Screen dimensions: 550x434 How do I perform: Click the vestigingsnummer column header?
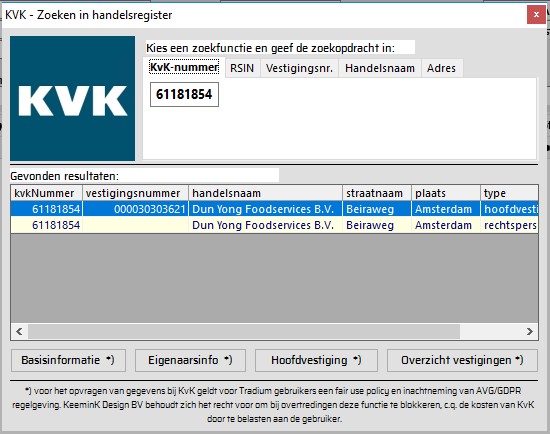tap(135, 193)
